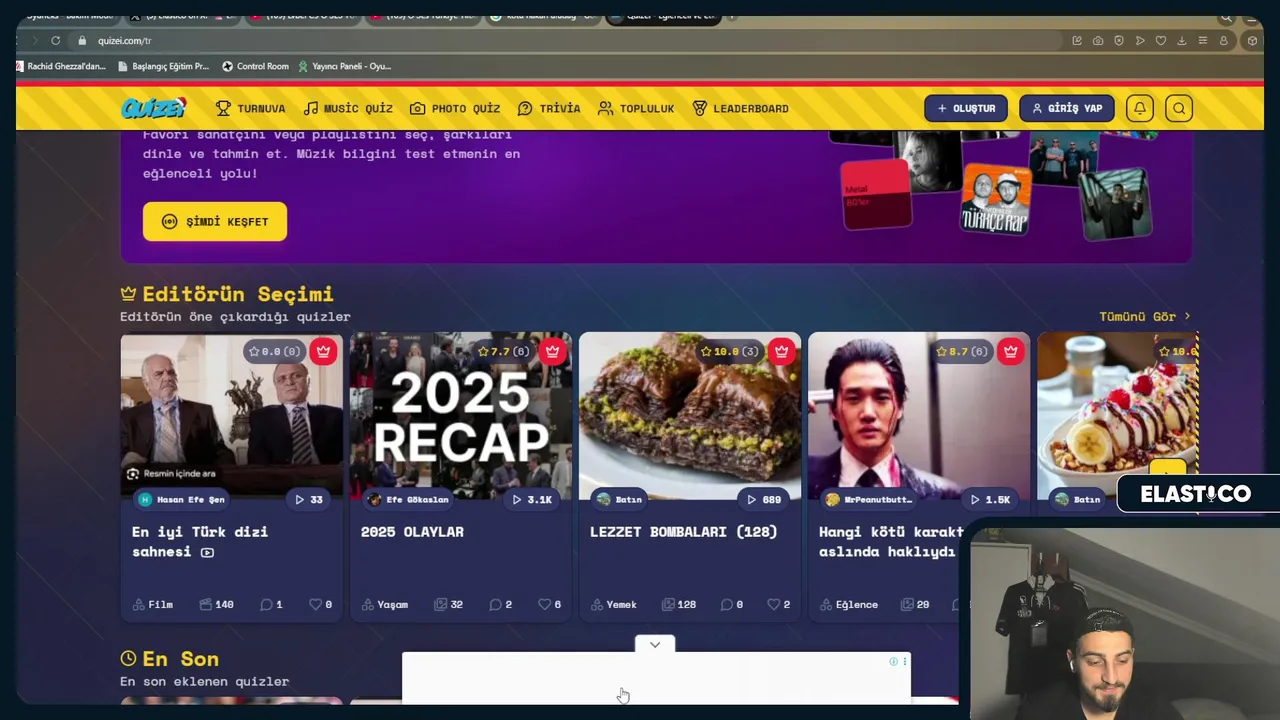Open Hangi kötü karakter quiz title
This screenshot has height=720, width=1280.
tap(891, 541)
